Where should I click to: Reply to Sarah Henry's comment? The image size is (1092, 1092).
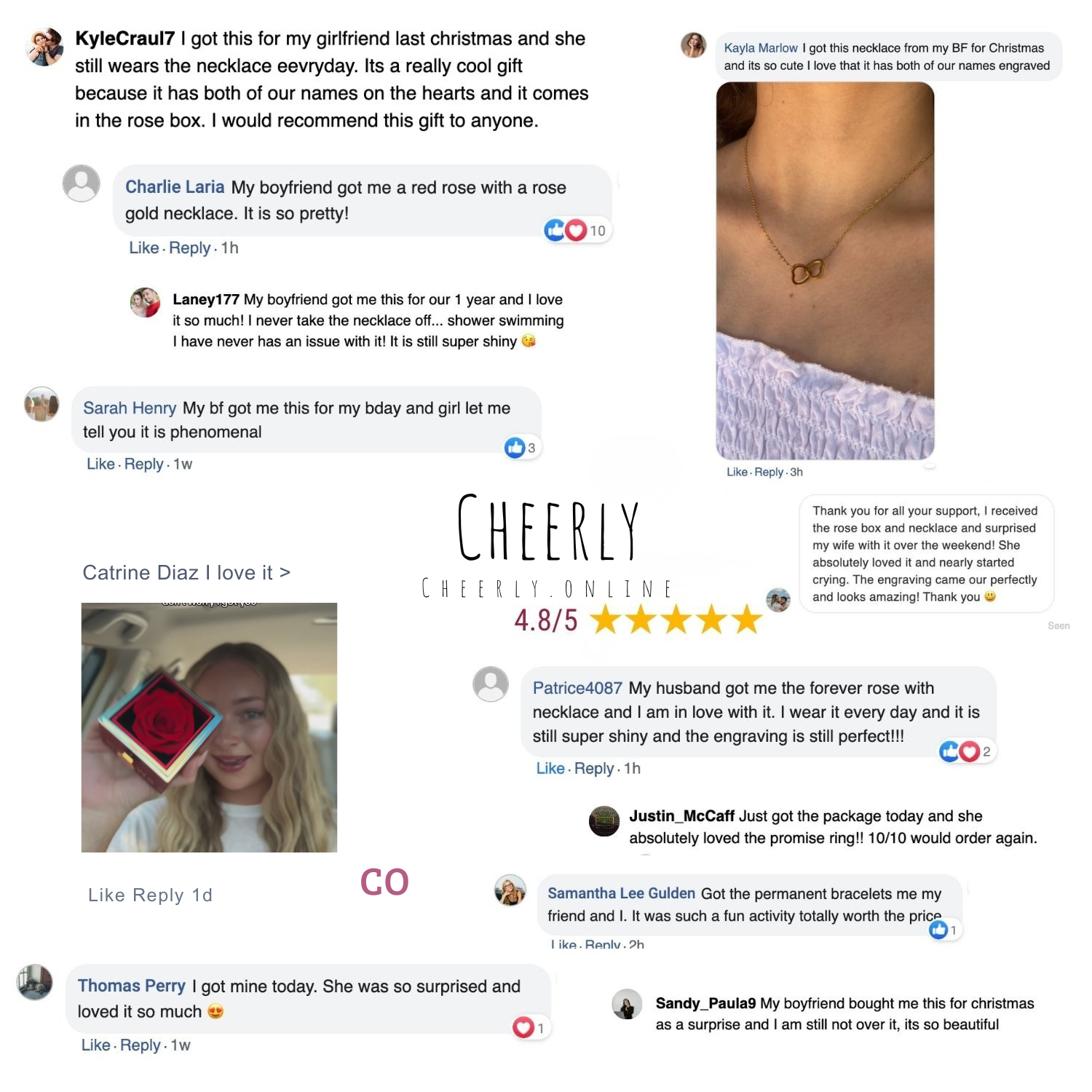point(144,464)
